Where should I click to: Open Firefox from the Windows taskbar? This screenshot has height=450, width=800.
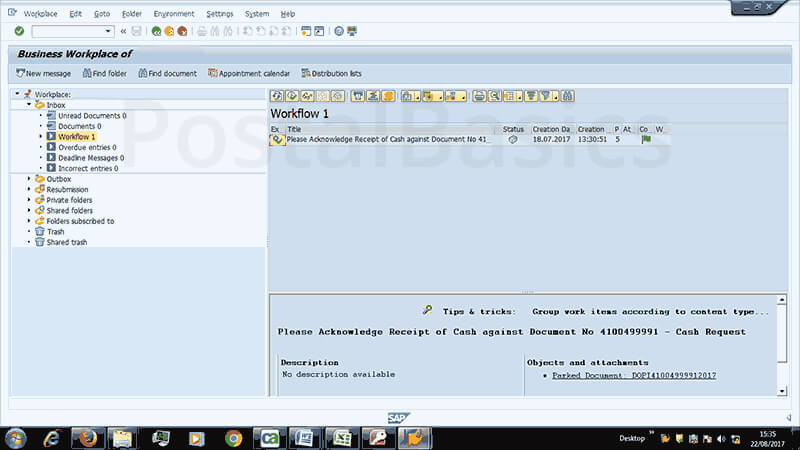(86, 437)
